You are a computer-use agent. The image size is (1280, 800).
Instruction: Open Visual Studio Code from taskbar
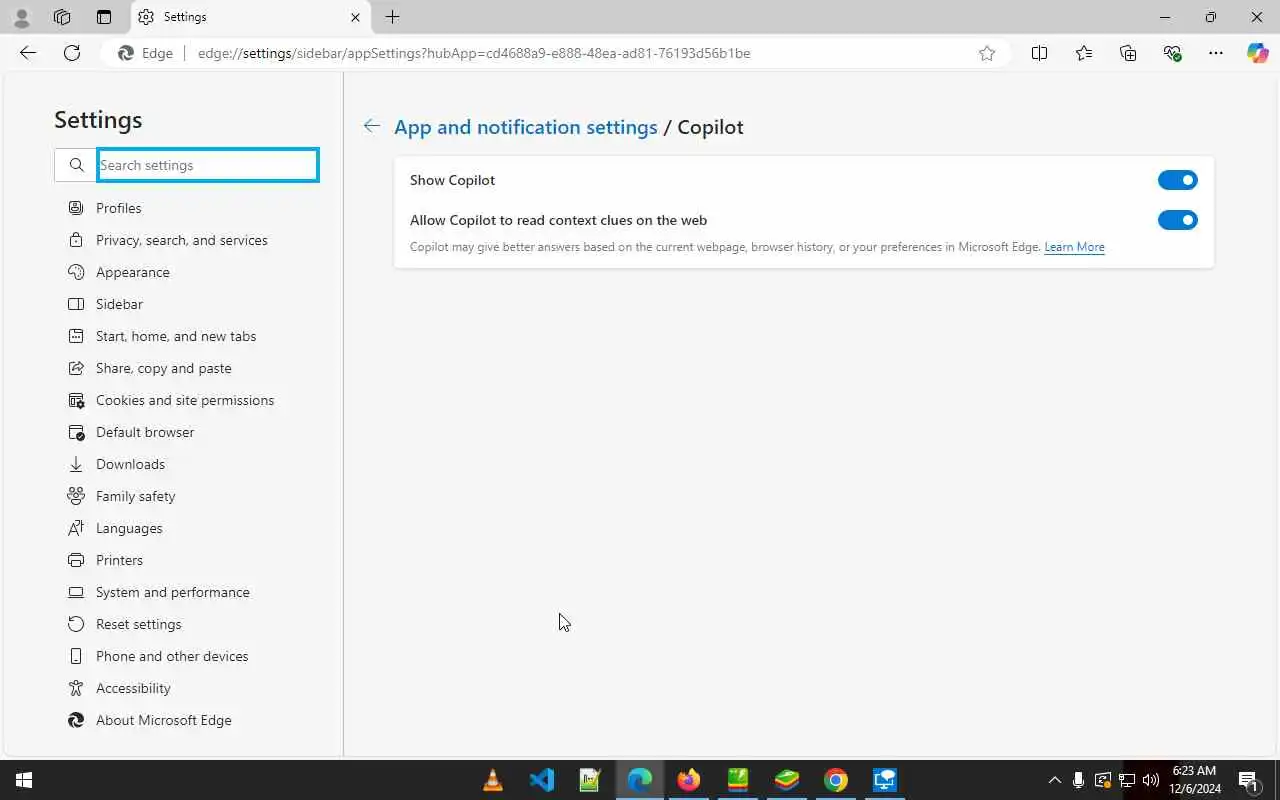[x=542, y=780]
